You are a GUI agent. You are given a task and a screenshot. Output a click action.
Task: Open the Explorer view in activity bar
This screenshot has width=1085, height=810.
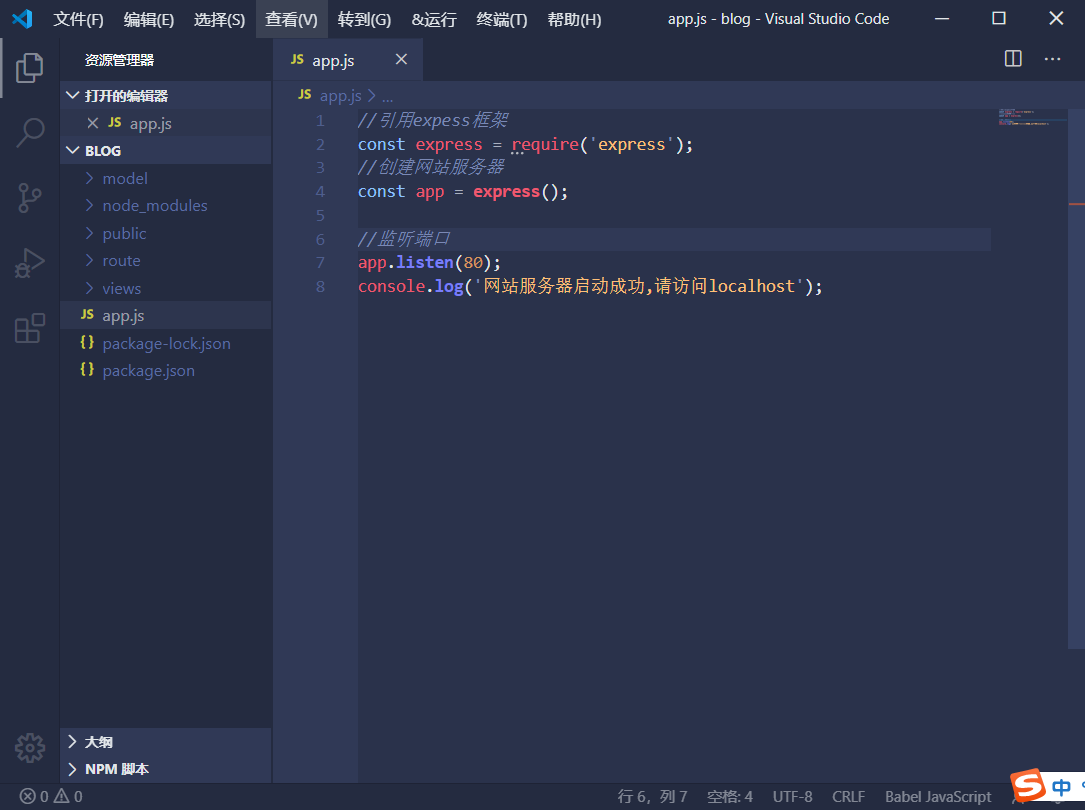click(30, 68)
